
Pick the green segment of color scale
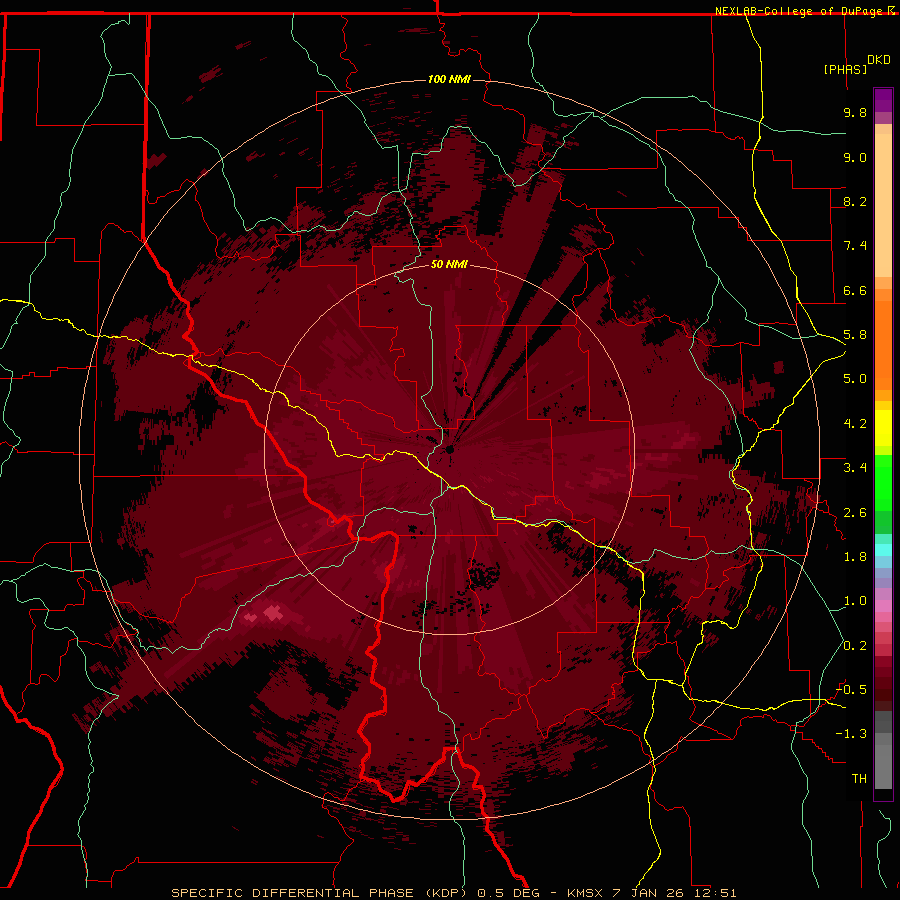coord(883,482)
